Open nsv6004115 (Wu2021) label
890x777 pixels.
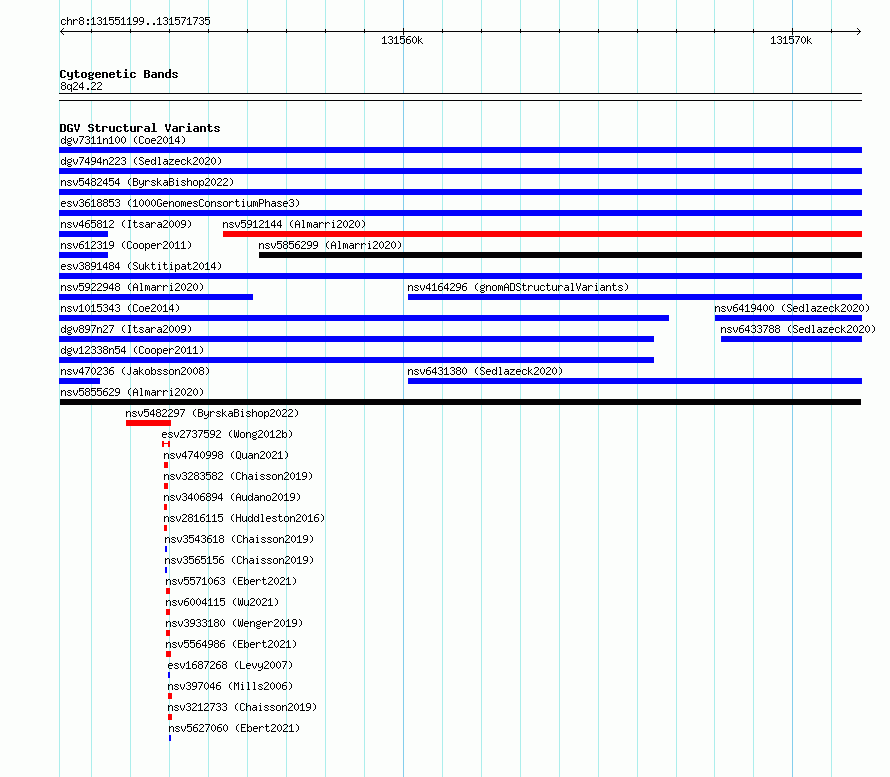(x=222, y=602)
